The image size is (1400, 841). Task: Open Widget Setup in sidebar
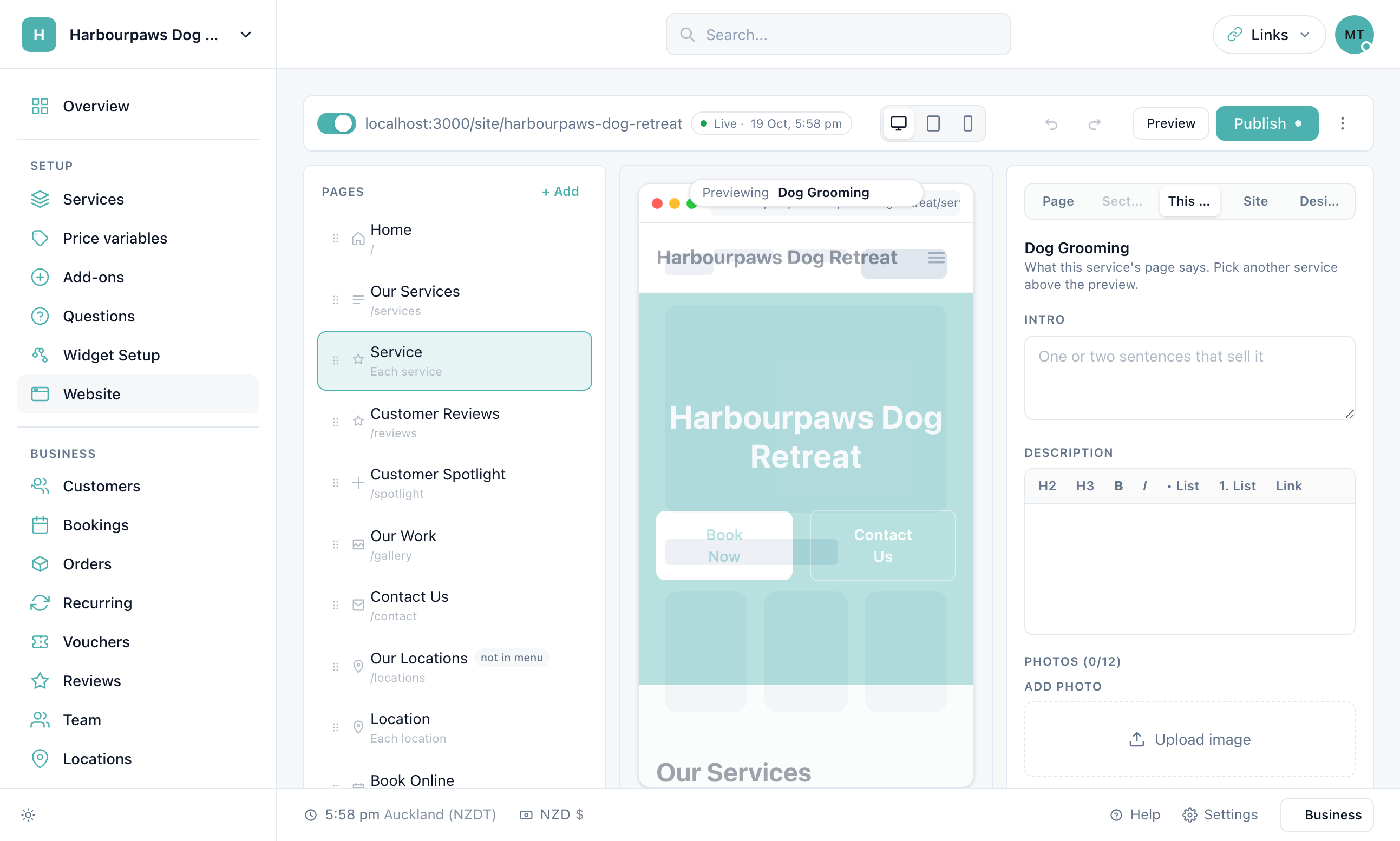click(138, 355)
